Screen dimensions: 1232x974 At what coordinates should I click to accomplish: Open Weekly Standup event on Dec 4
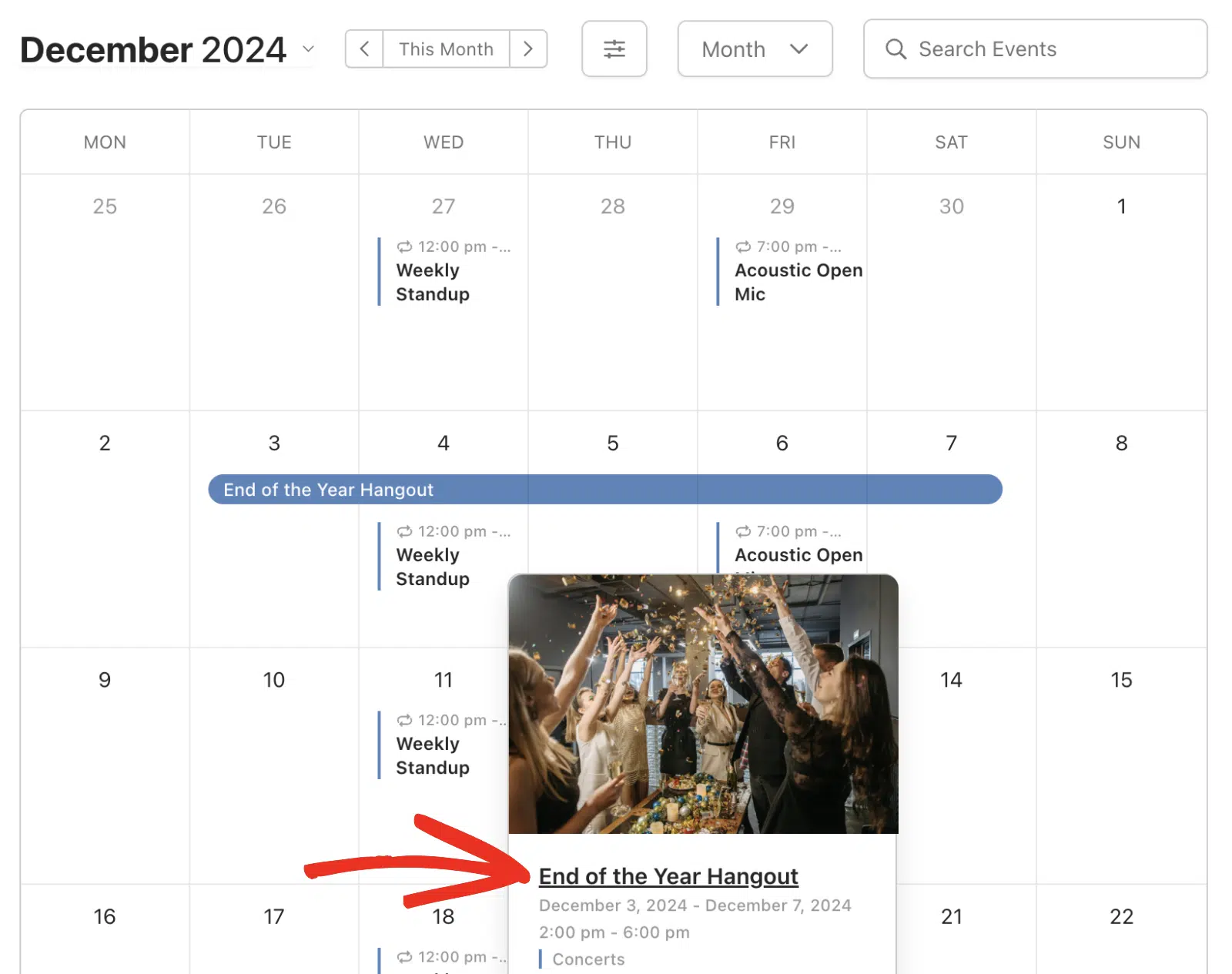coord(433,567)
